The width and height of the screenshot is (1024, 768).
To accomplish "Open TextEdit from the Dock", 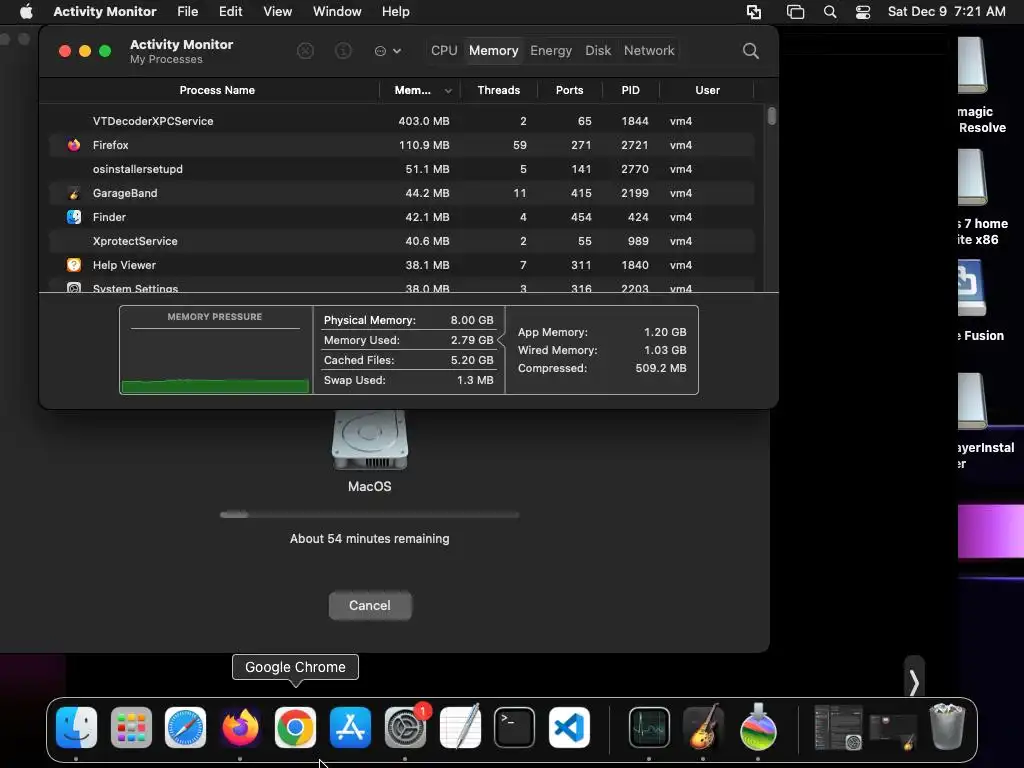I will 460,727.
